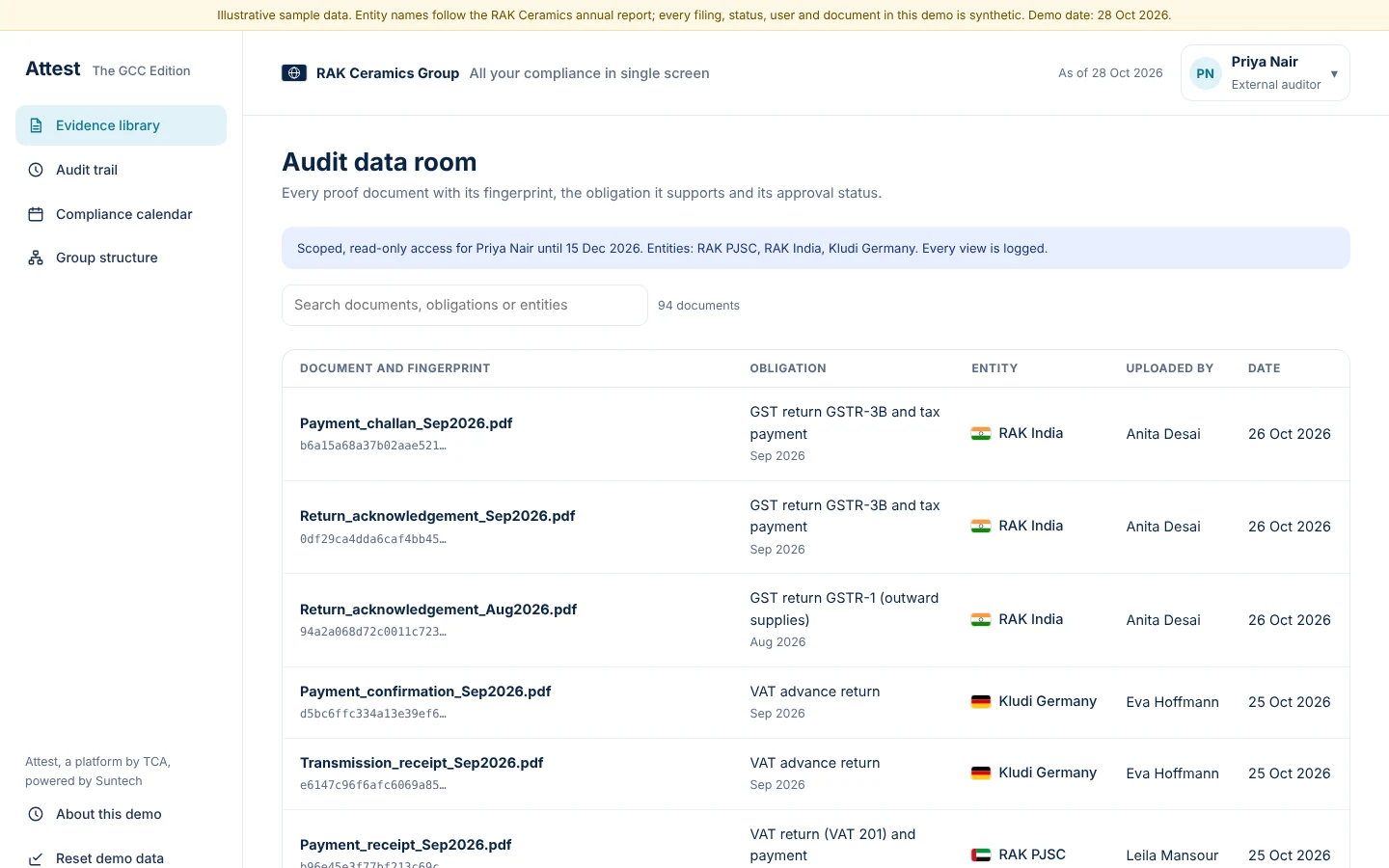This screenshot has height=868, width=1389.
Task: Click the Reset demo data icon
Action: 36,858
